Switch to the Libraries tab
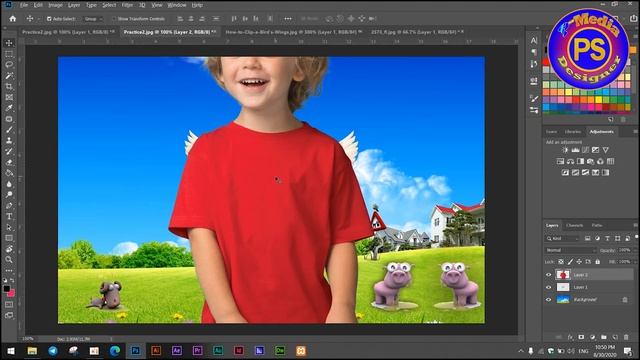 pos(573,131)
